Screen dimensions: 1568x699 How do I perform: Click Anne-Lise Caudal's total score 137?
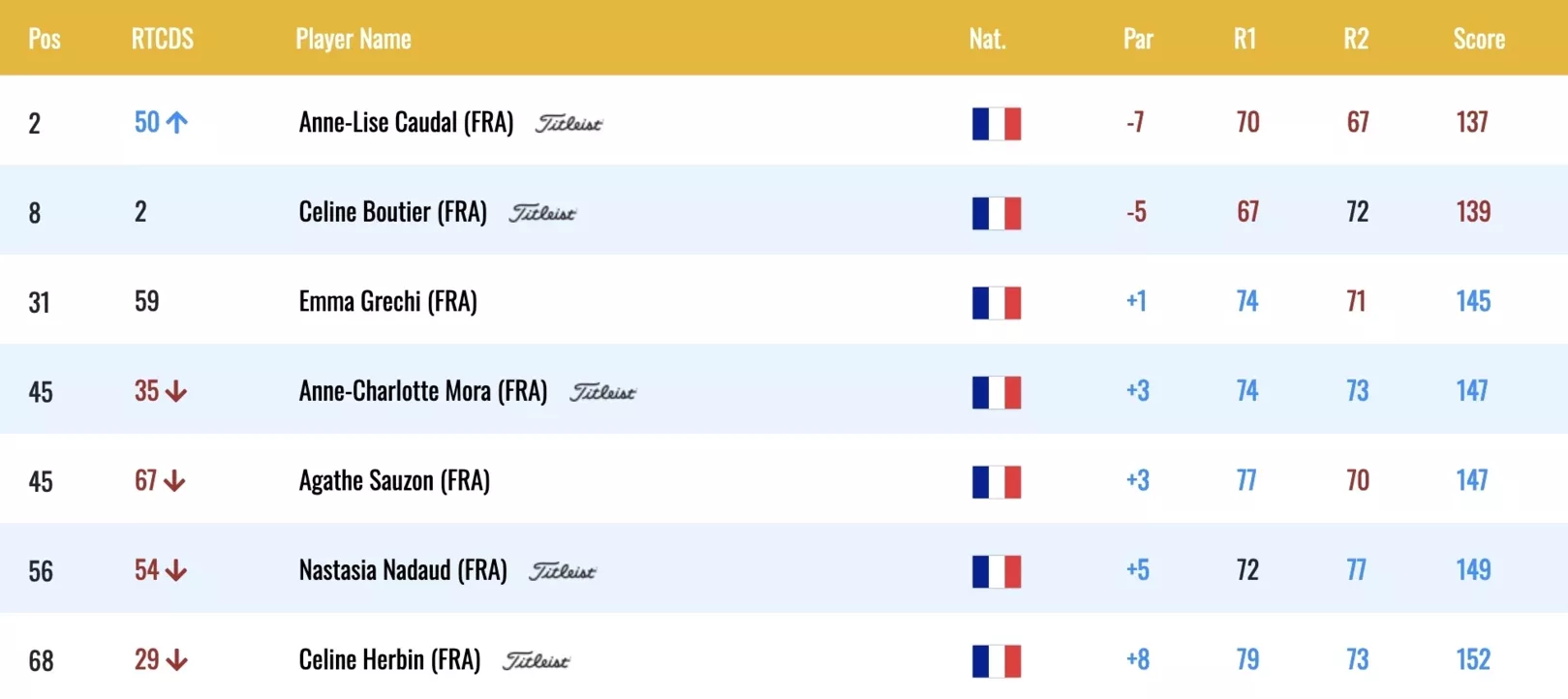(1472, 122)
